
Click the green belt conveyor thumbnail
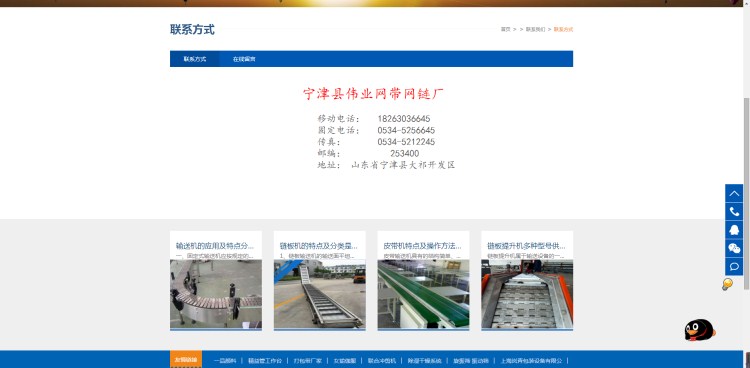423,294
